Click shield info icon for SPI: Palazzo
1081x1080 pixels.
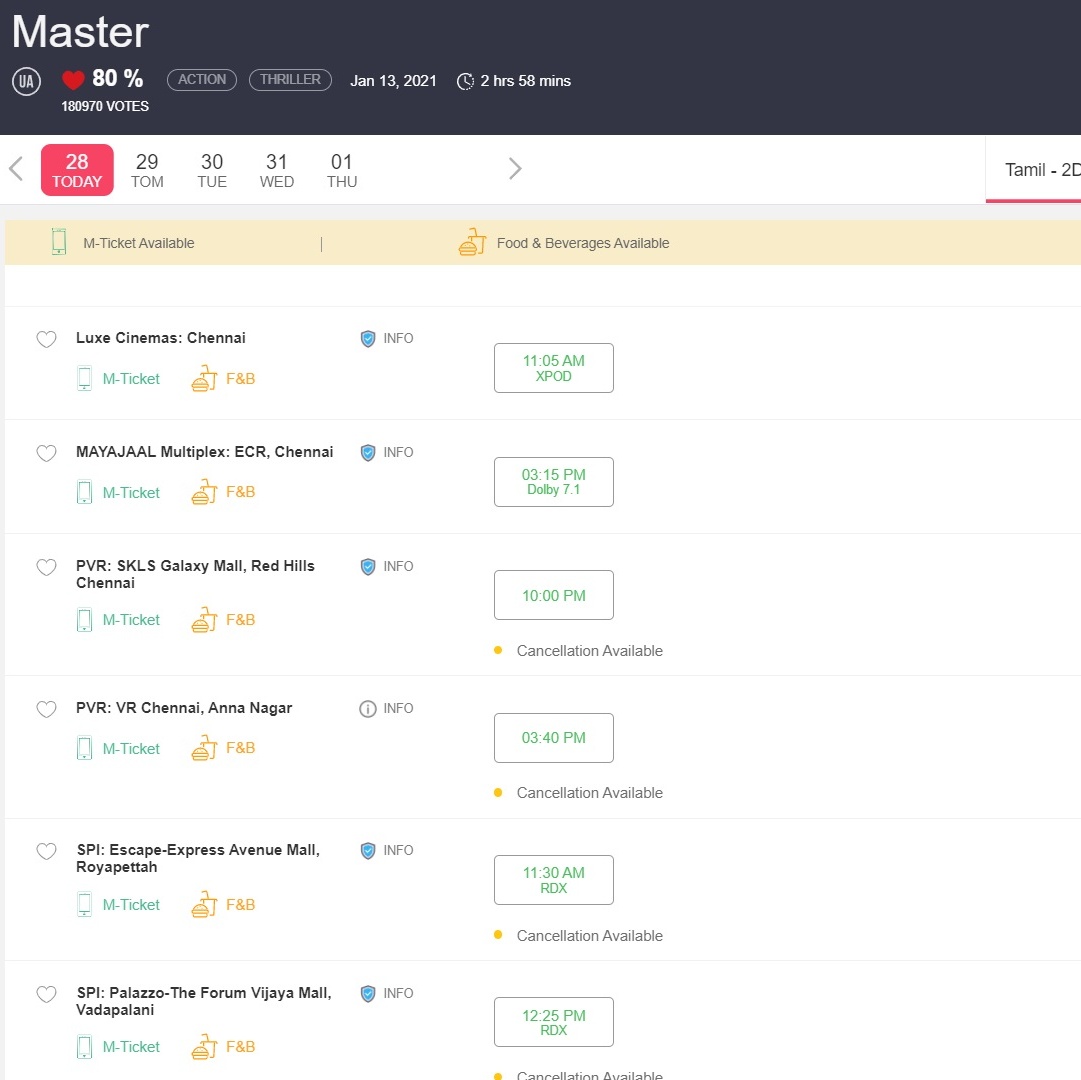(x=368, y=993)
